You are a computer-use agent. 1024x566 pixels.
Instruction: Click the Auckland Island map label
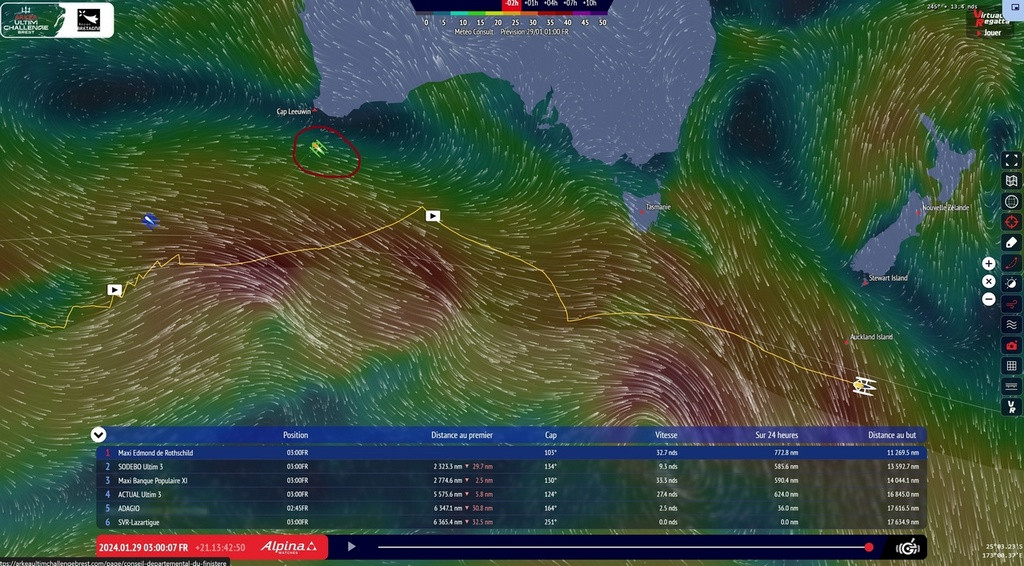coord(871,338)
